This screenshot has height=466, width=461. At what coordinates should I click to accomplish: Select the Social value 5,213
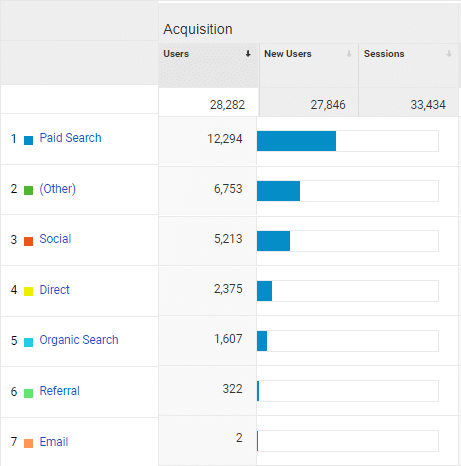[x=228, y=239]
